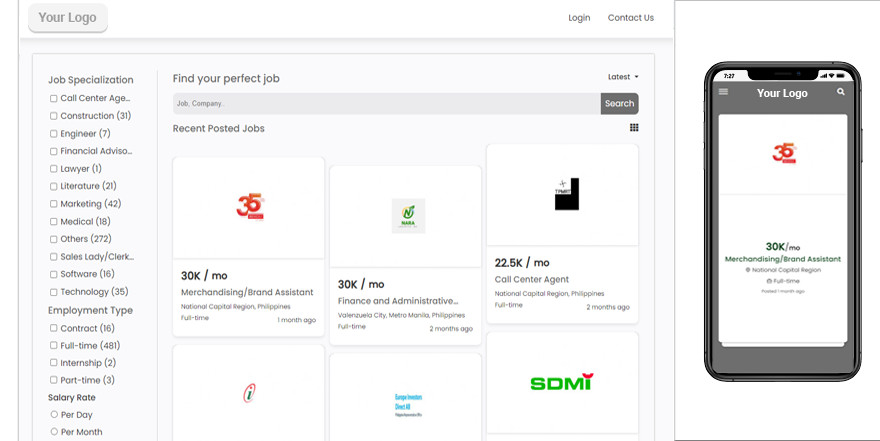Click Login in the top navigation
This screenshot has height=441, width=880.
[x=579, y=18]
